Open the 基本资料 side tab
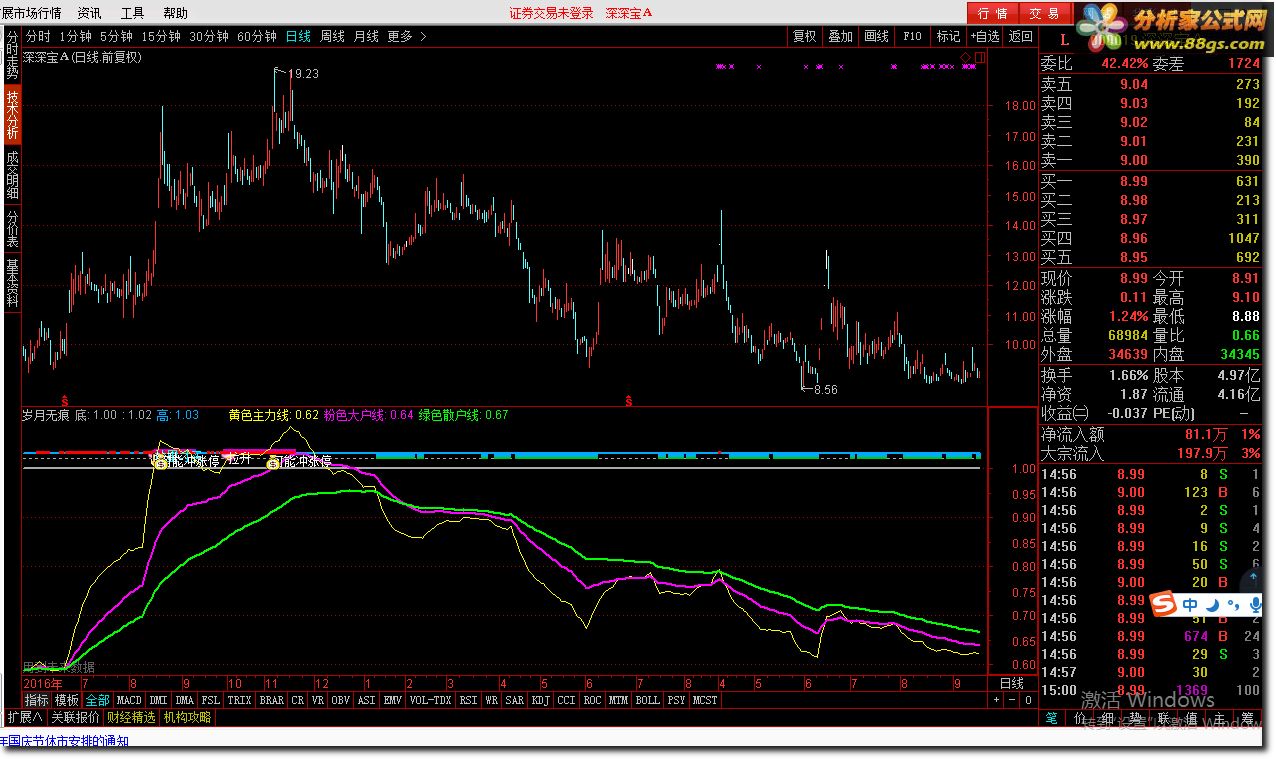1276x759 pixels. [x=12, y=283]
